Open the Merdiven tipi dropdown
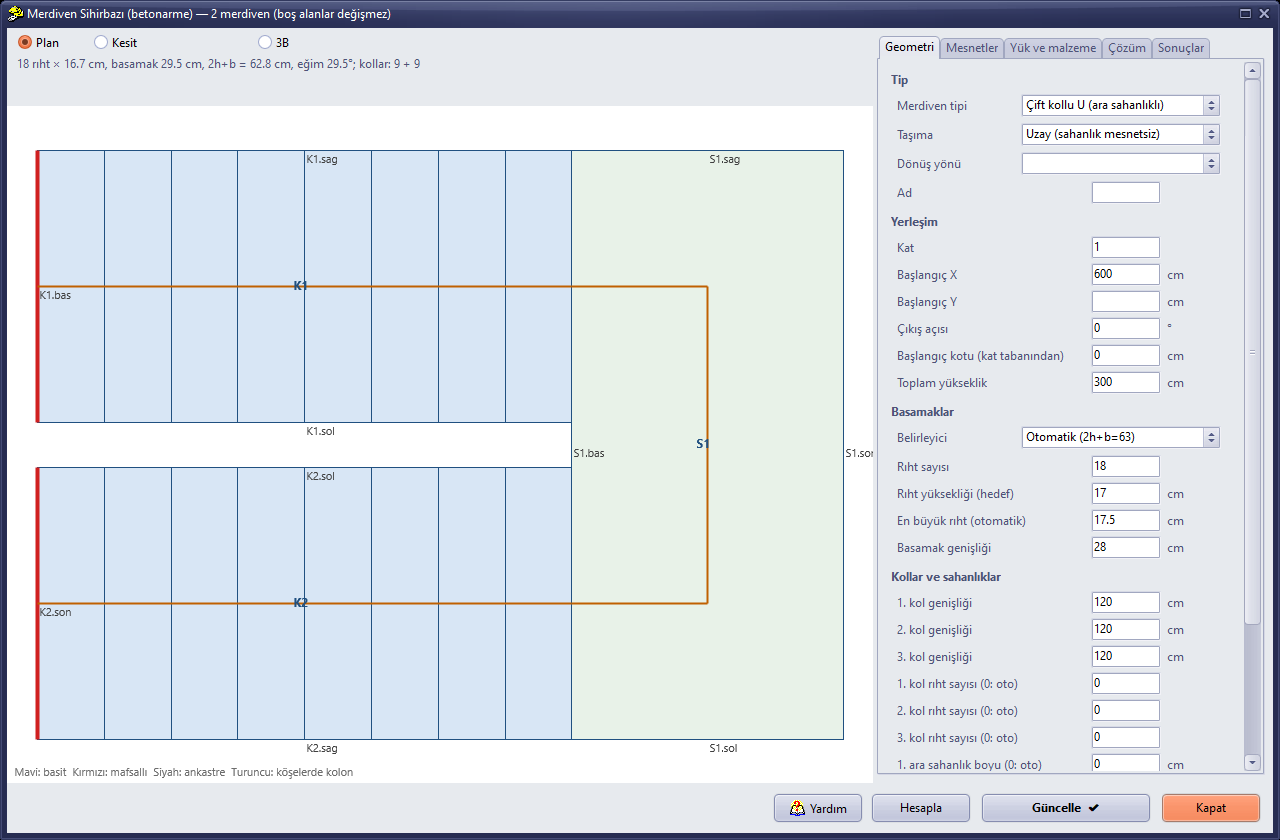The height and width of the screenshot is (840, 1280). tap(1120, 105)
